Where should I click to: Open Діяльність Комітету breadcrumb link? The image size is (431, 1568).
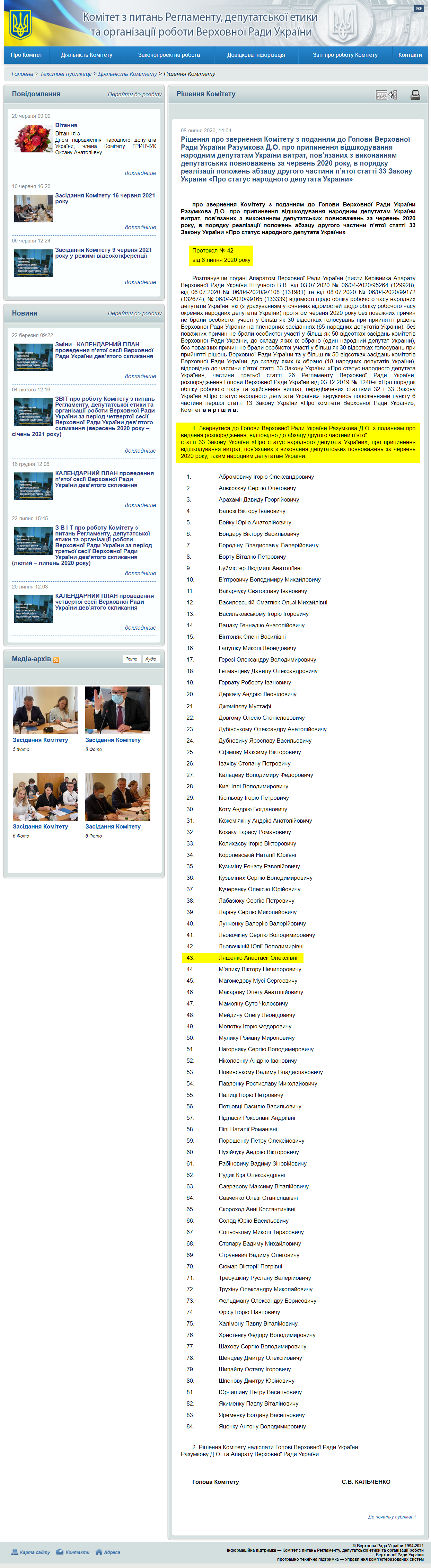(128, 74)
